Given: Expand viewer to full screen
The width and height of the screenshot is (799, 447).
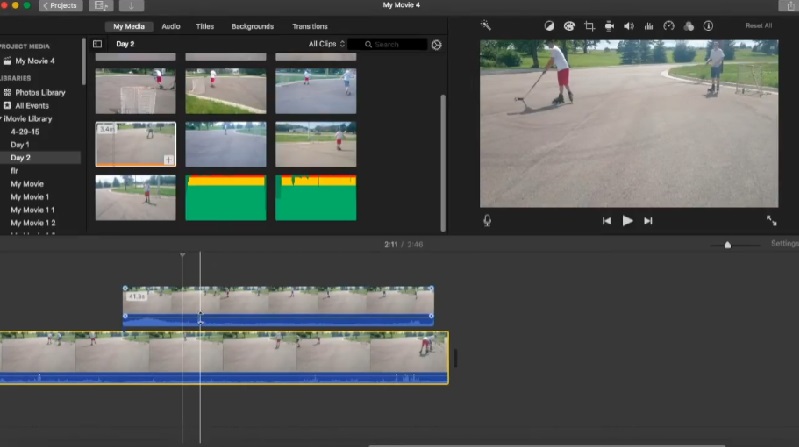Looking at the screenshot, I should pos(771,220).
